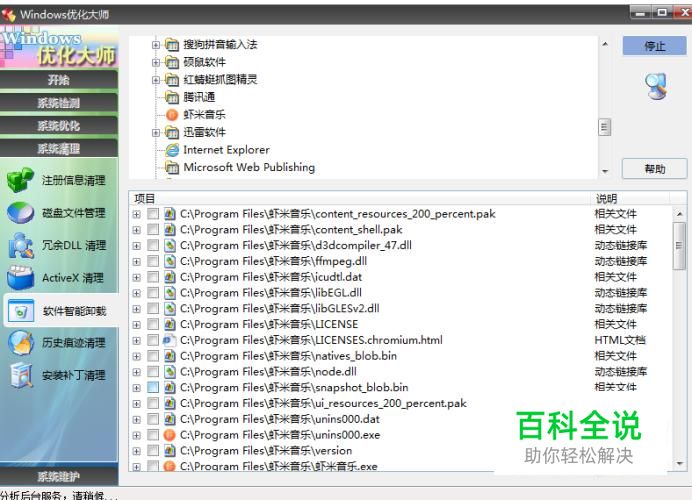Open the 开始 sidebar section

tap(59, 80)
